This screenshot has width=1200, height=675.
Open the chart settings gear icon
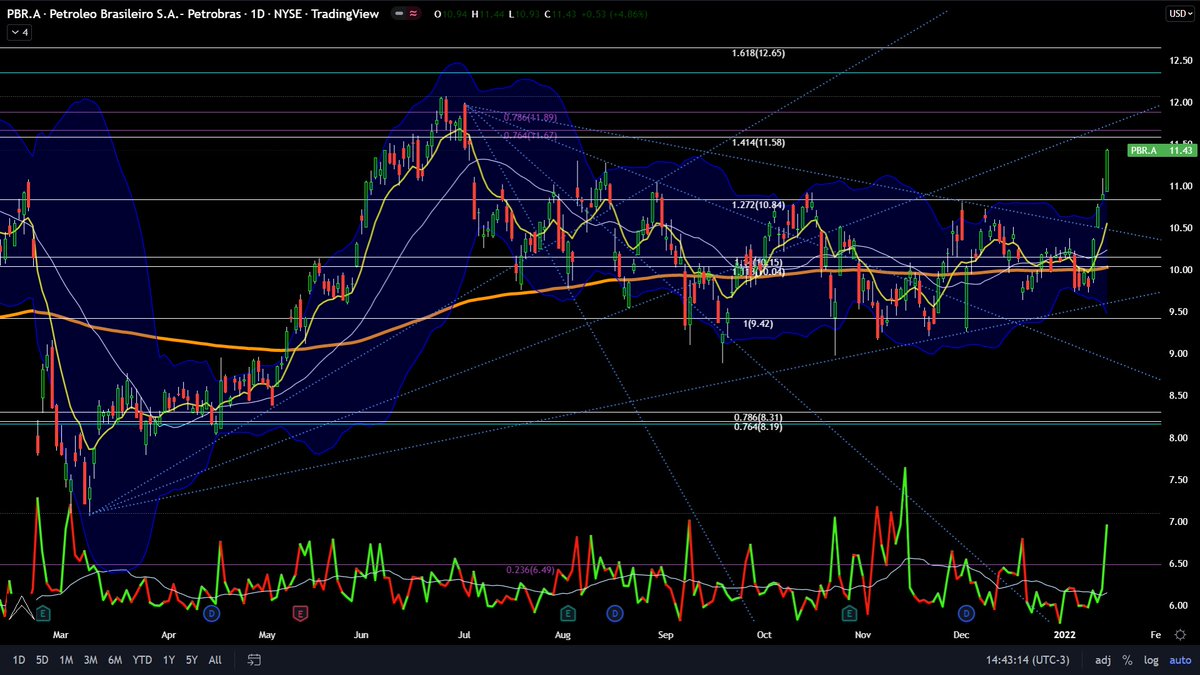click(x=1181, y=634)
